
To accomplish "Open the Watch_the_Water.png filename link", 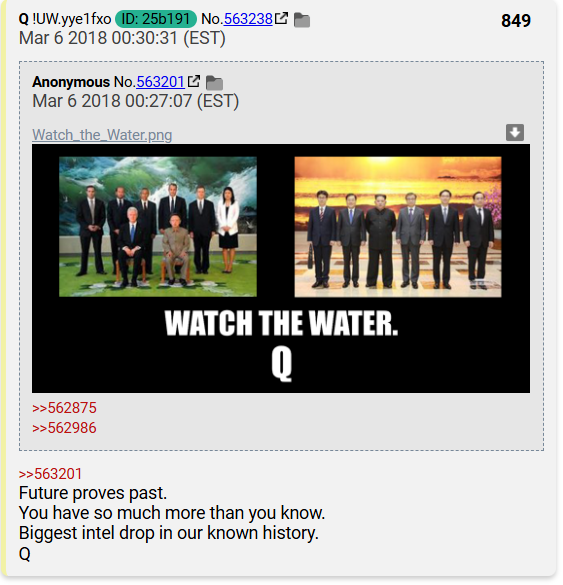I will click(x=102, y=135).
